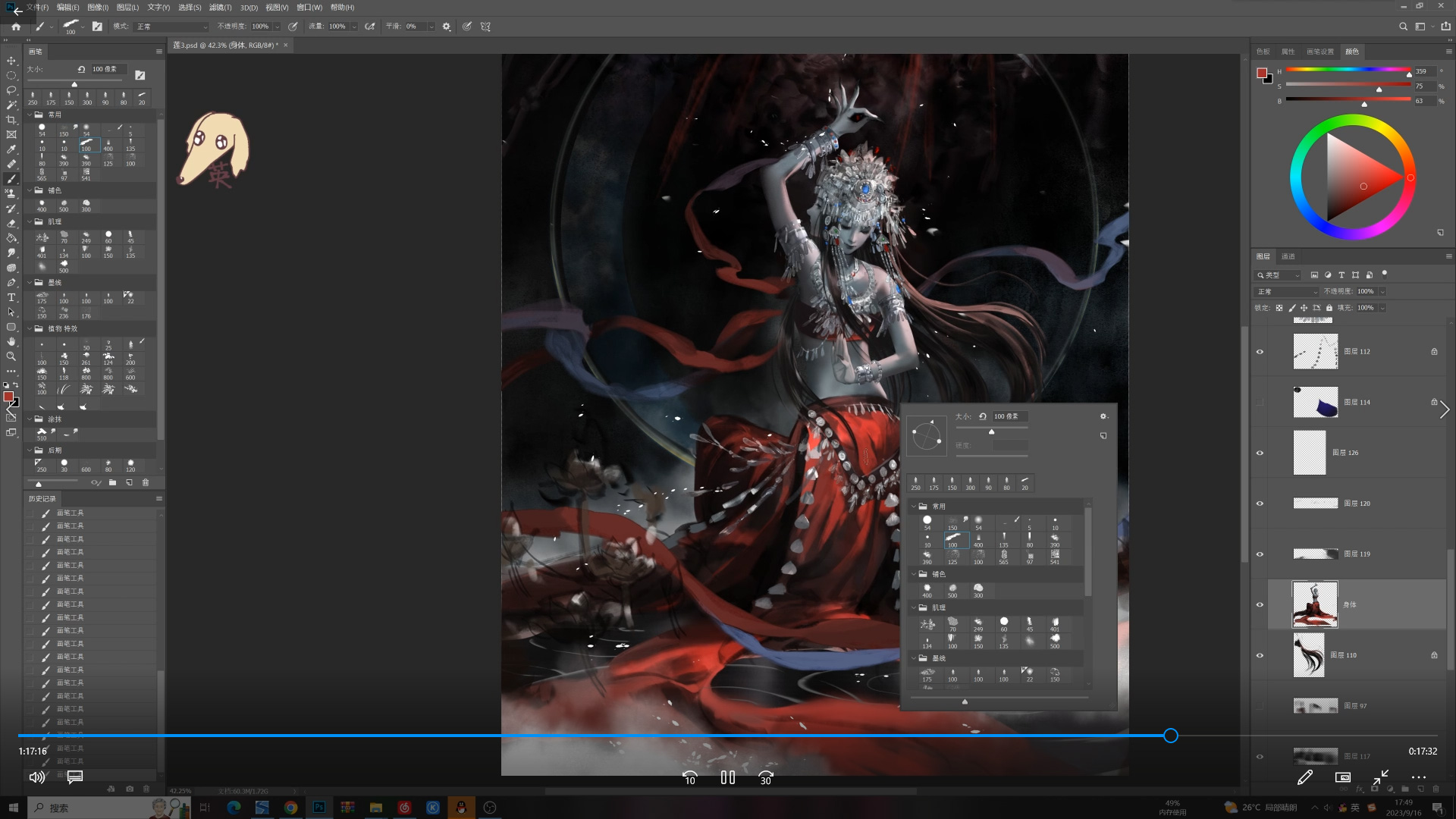
Task: Toggle visibility of layer 图层 126
Action: click(x=1260, y=453)
